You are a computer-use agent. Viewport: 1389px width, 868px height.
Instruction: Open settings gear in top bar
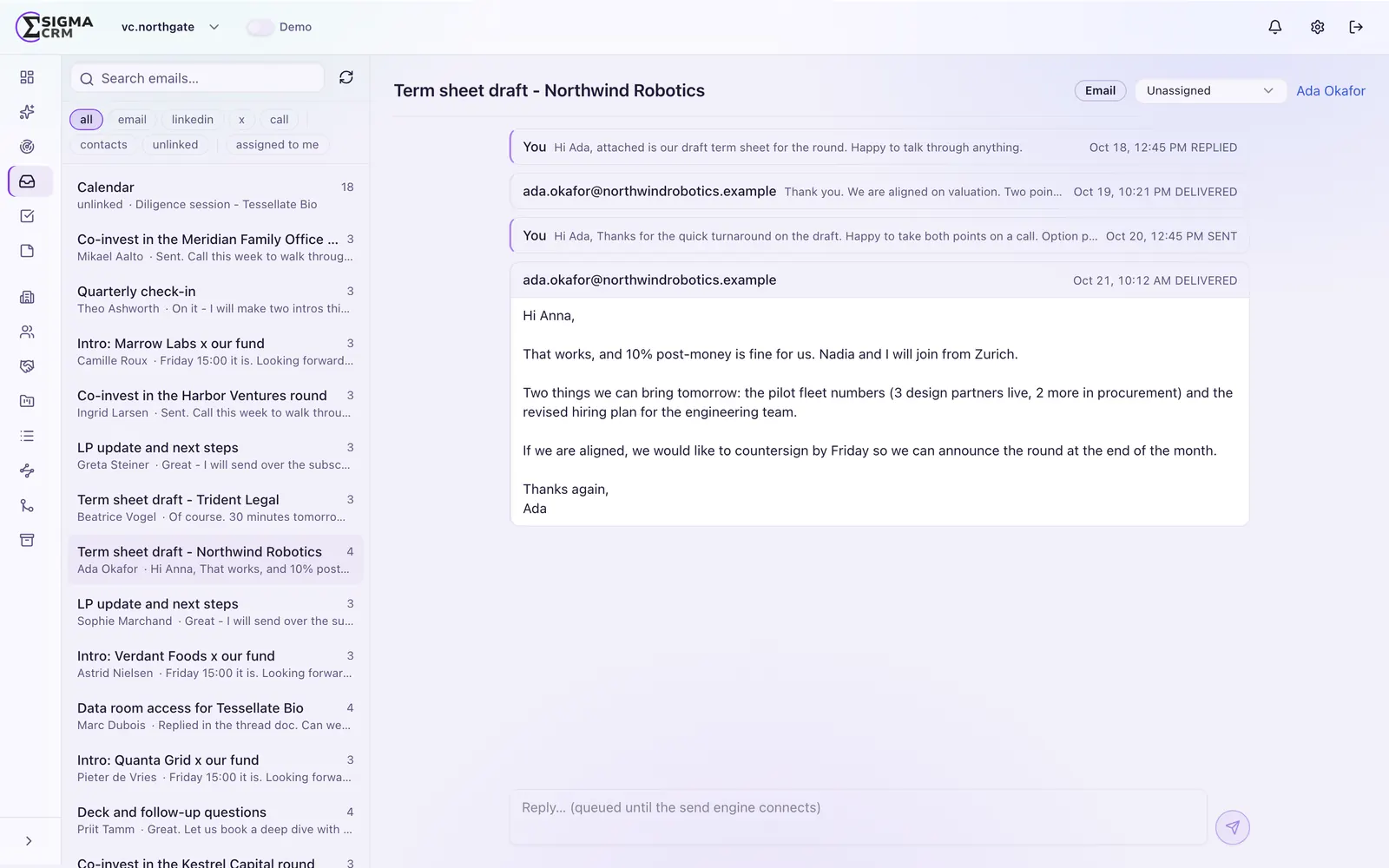coord(1317,27)
